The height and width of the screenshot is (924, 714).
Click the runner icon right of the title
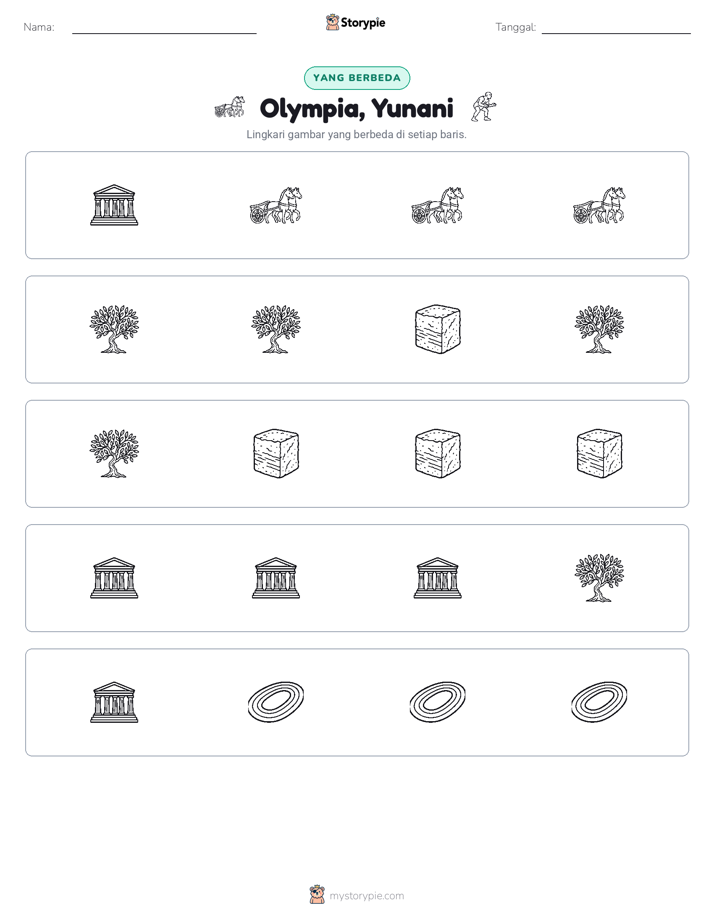click(484, 107)
